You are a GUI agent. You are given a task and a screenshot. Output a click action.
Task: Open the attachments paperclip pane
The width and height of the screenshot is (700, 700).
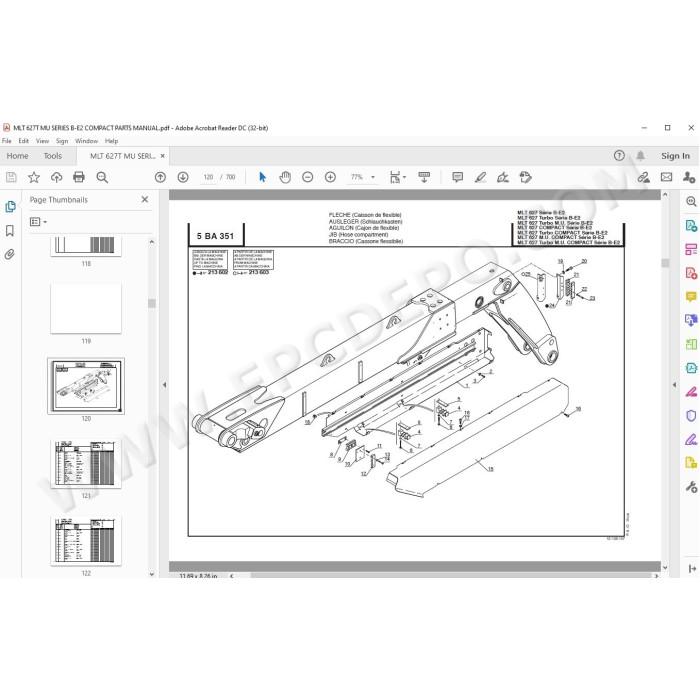[10, 254]
